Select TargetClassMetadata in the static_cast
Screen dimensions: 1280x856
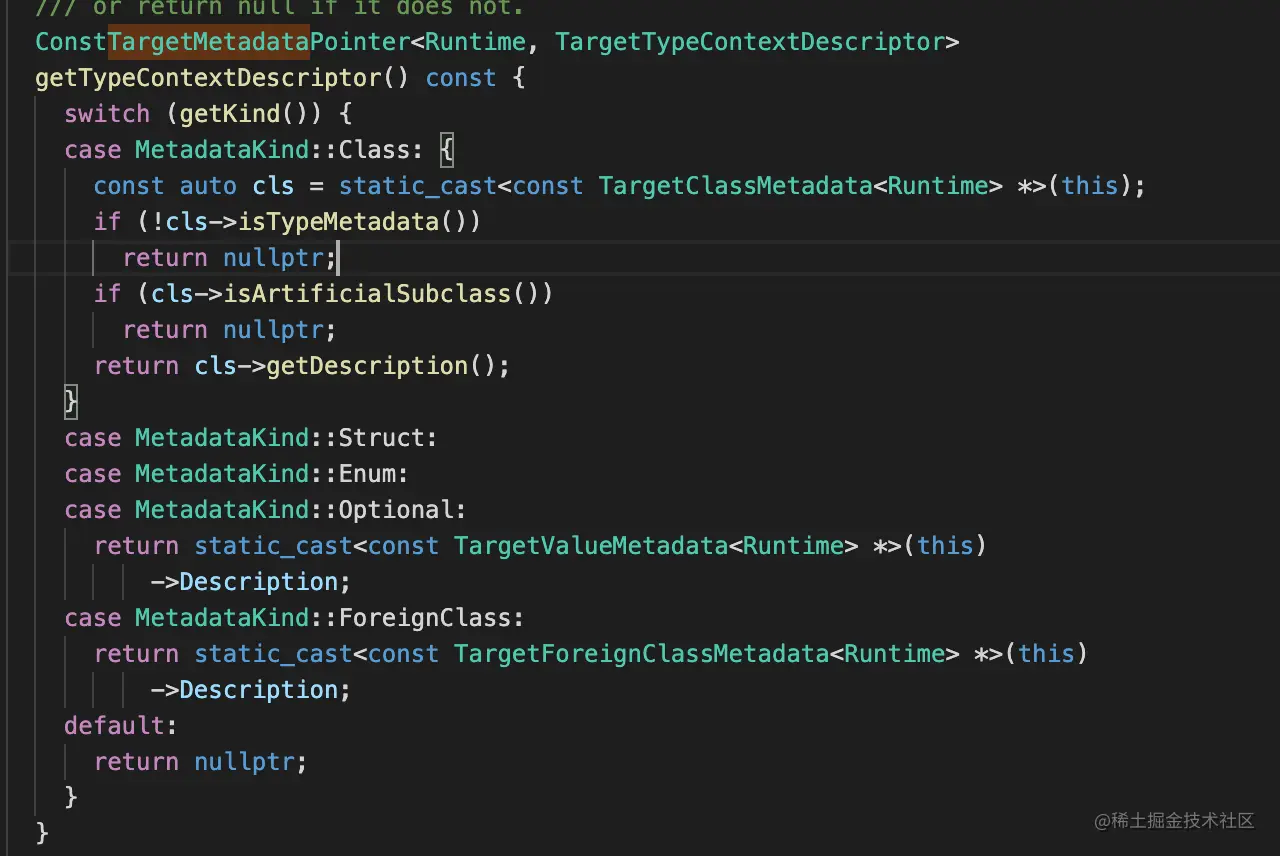click(x=736, y=186)
